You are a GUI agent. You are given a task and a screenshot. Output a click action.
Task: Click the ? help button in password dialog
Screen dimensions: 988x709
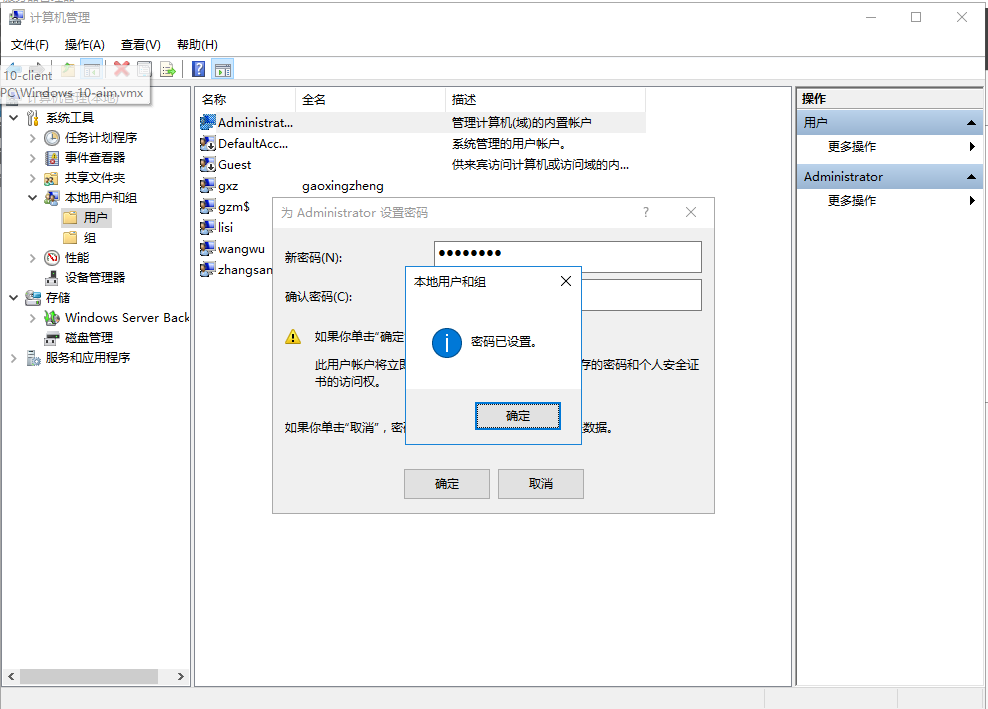[646, 212]
